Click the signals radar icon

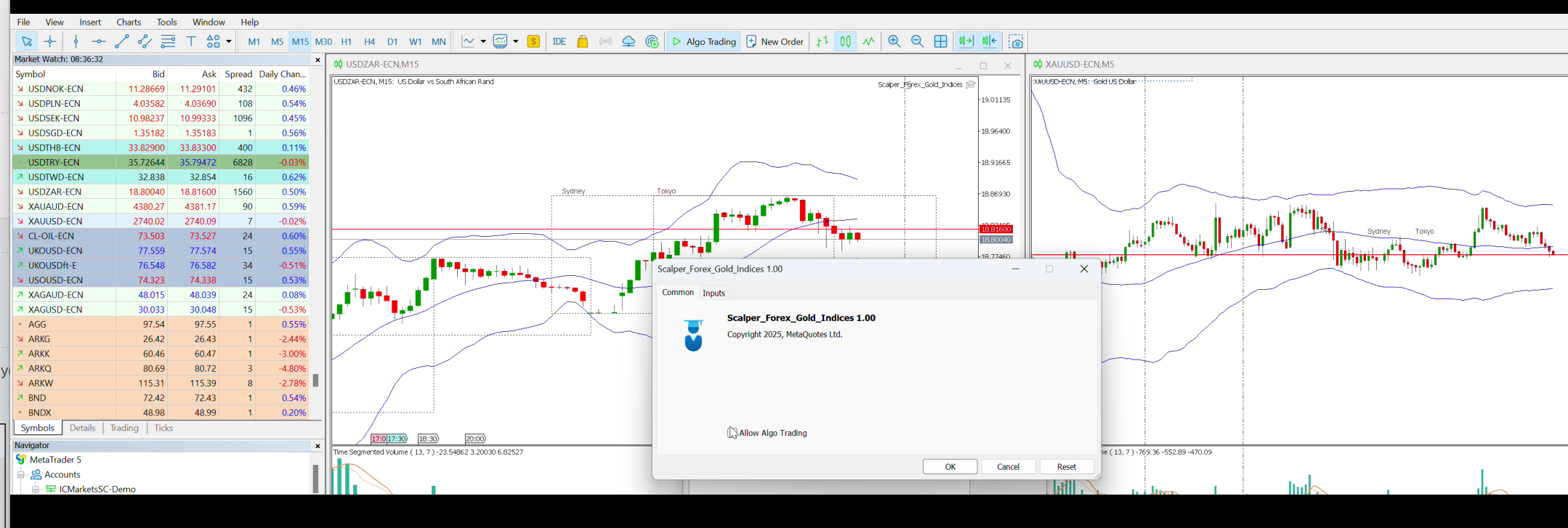pos(652,41)
